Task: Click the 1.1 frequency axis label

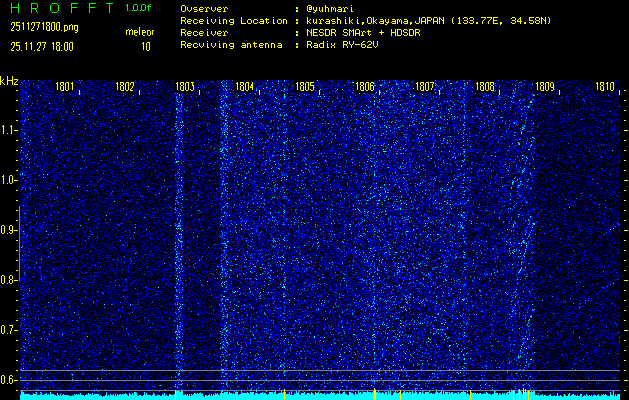Action: pyautogui.click(x=8, y=130)
